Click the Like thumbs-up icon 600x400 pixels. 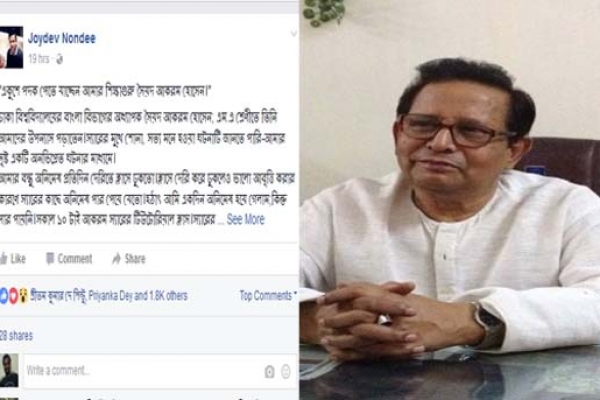point(3,259)
